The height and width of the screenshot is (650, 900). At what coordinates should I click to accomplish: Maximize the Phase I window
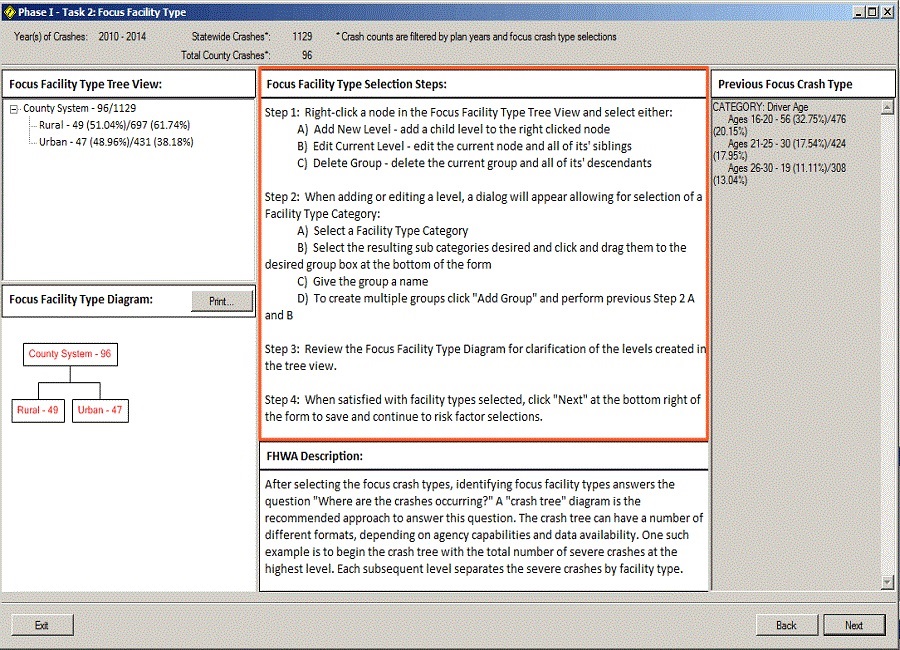coord(872,12)
